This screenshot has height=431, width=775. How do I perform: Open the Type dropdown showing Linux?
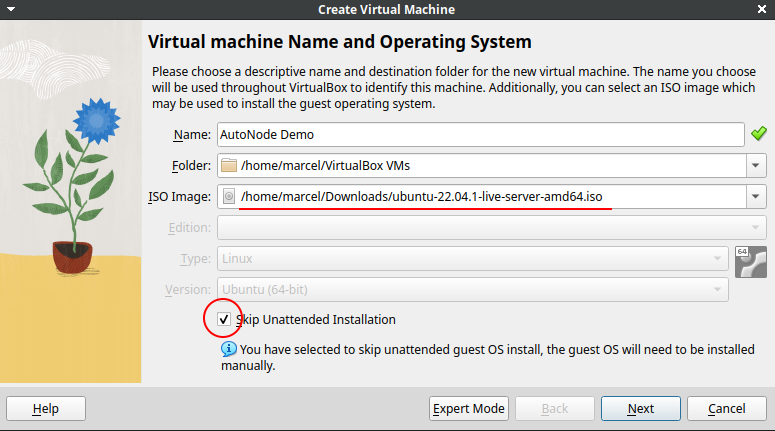tap(473, 259)
